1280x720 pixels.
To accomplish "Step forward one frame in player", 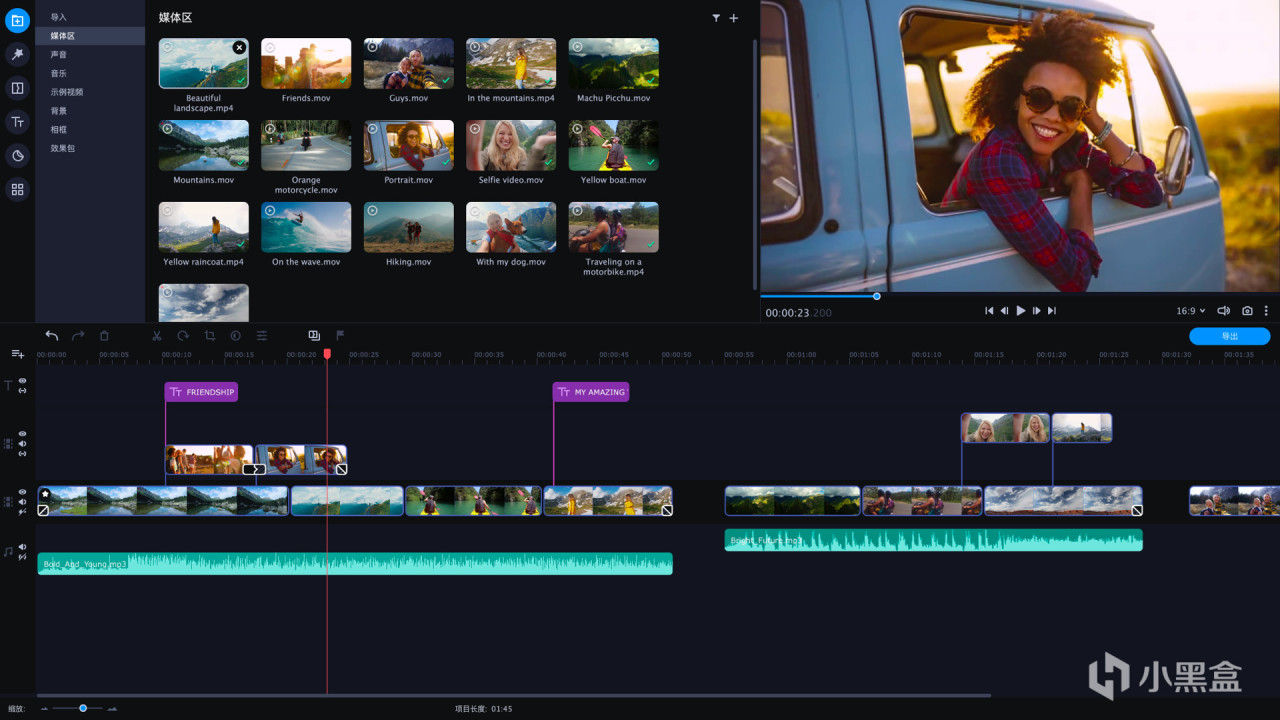I will (1037, 311).
